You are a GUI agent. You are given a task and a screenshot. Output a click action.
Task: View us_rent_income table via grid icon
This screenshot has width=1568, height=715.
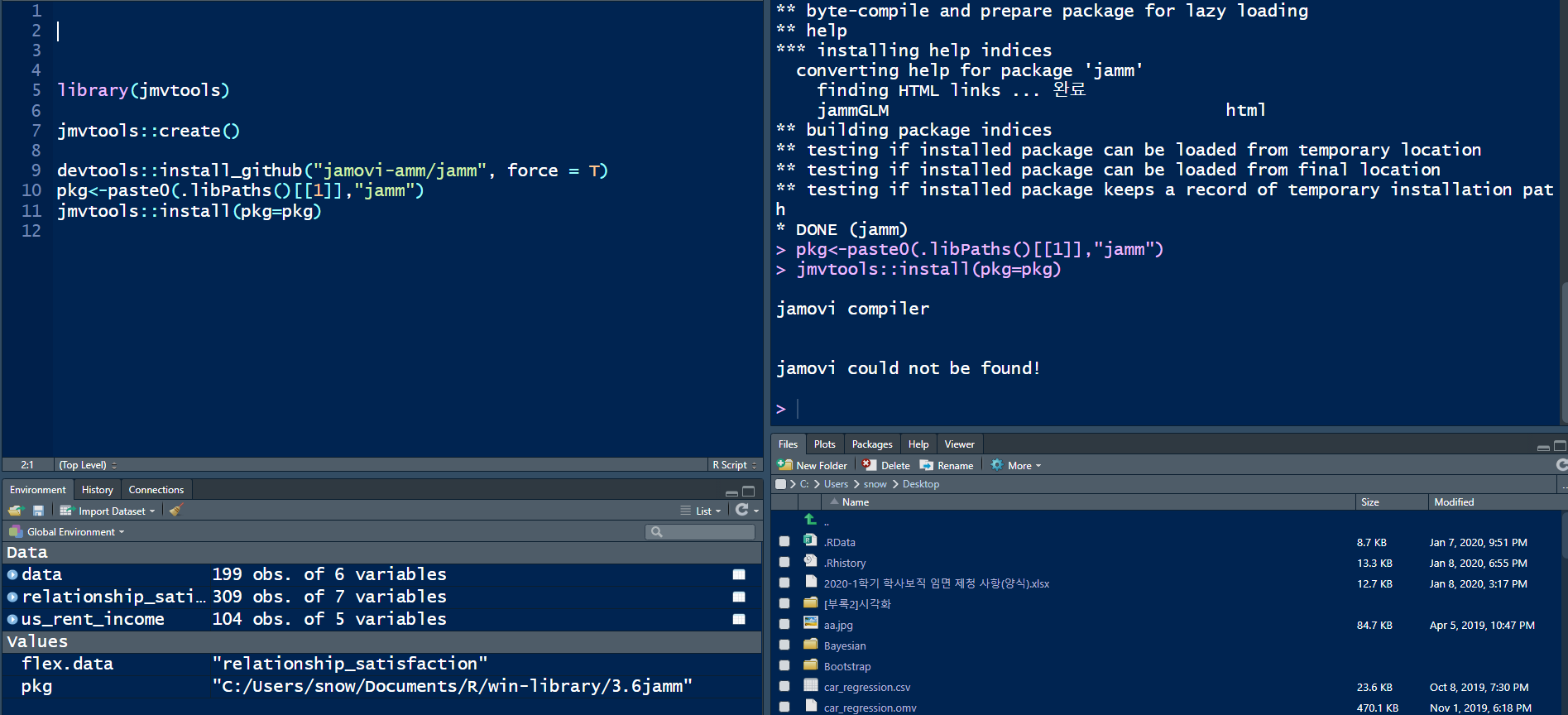point(739,619)
